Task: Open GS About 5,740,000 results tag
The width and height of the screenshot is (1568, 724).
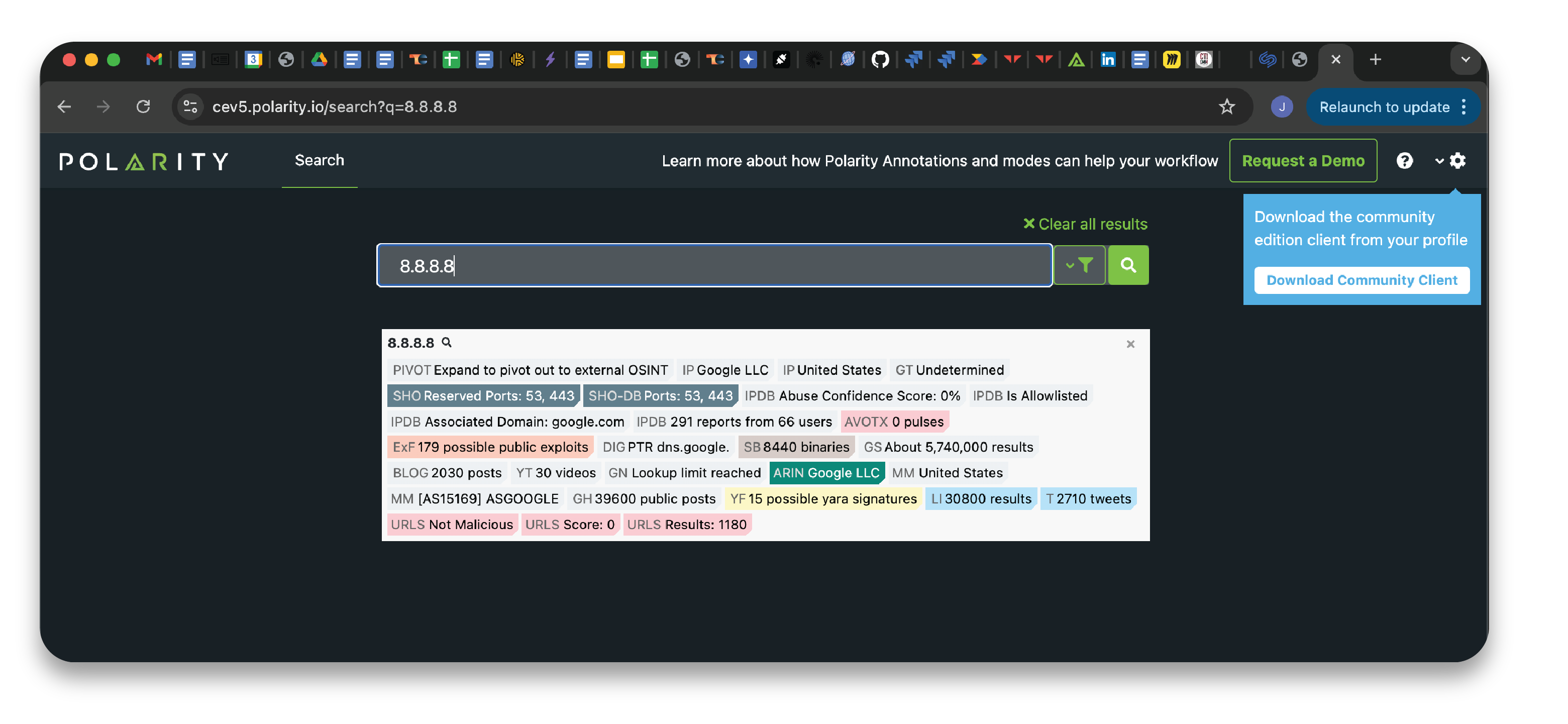Action: [949, 447]
